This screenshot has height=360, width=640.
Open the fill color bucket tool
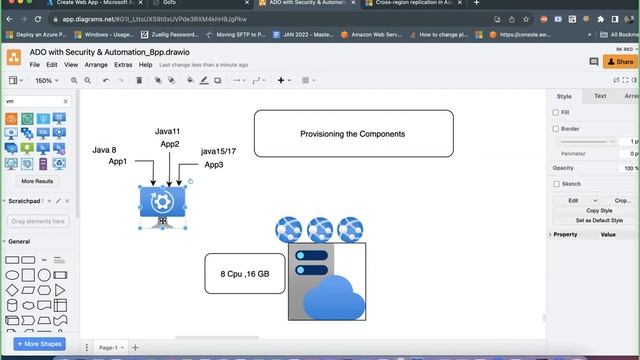[190, 80]
